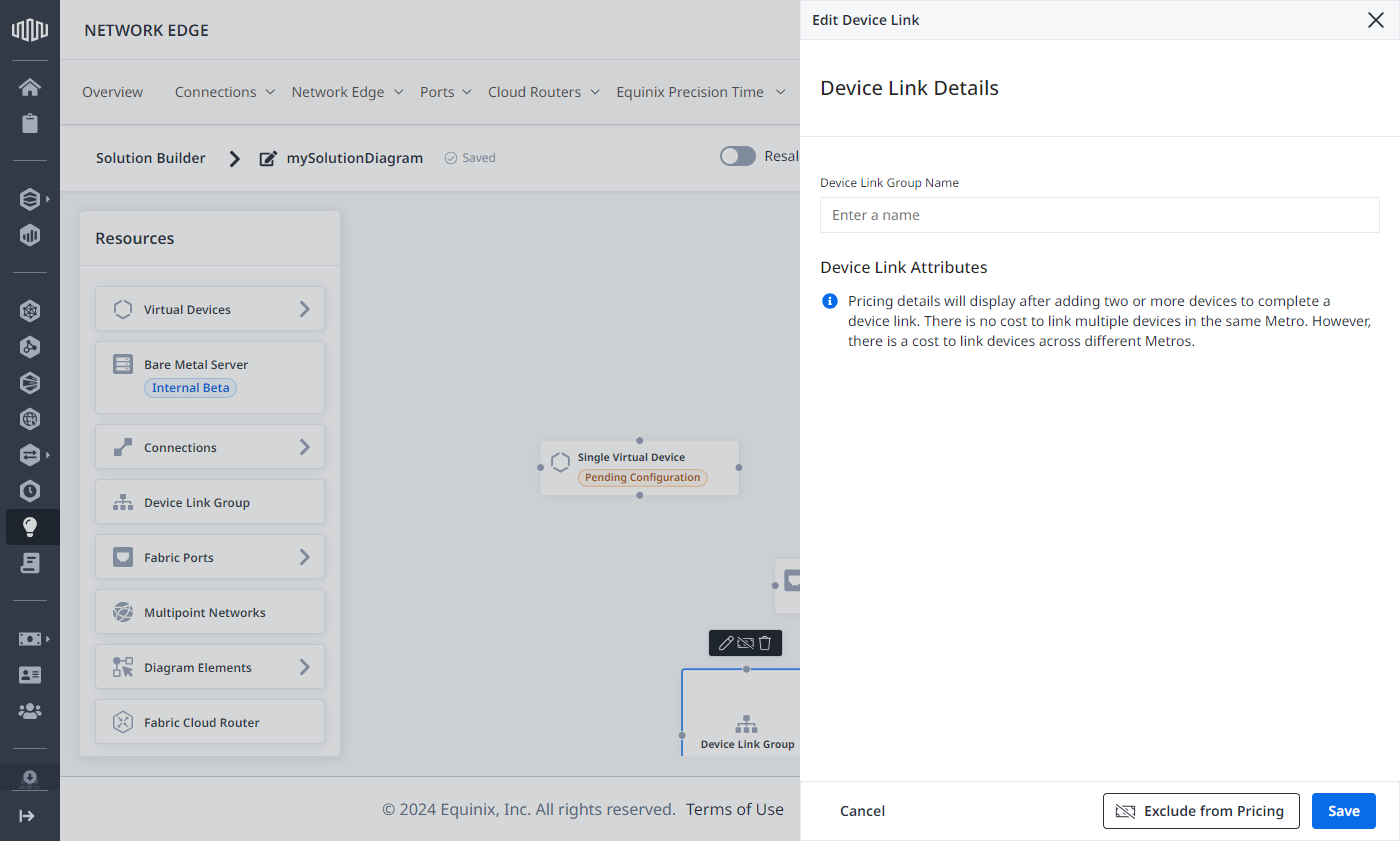Select Bare Metal Server resource

click(x=210, y=377)
